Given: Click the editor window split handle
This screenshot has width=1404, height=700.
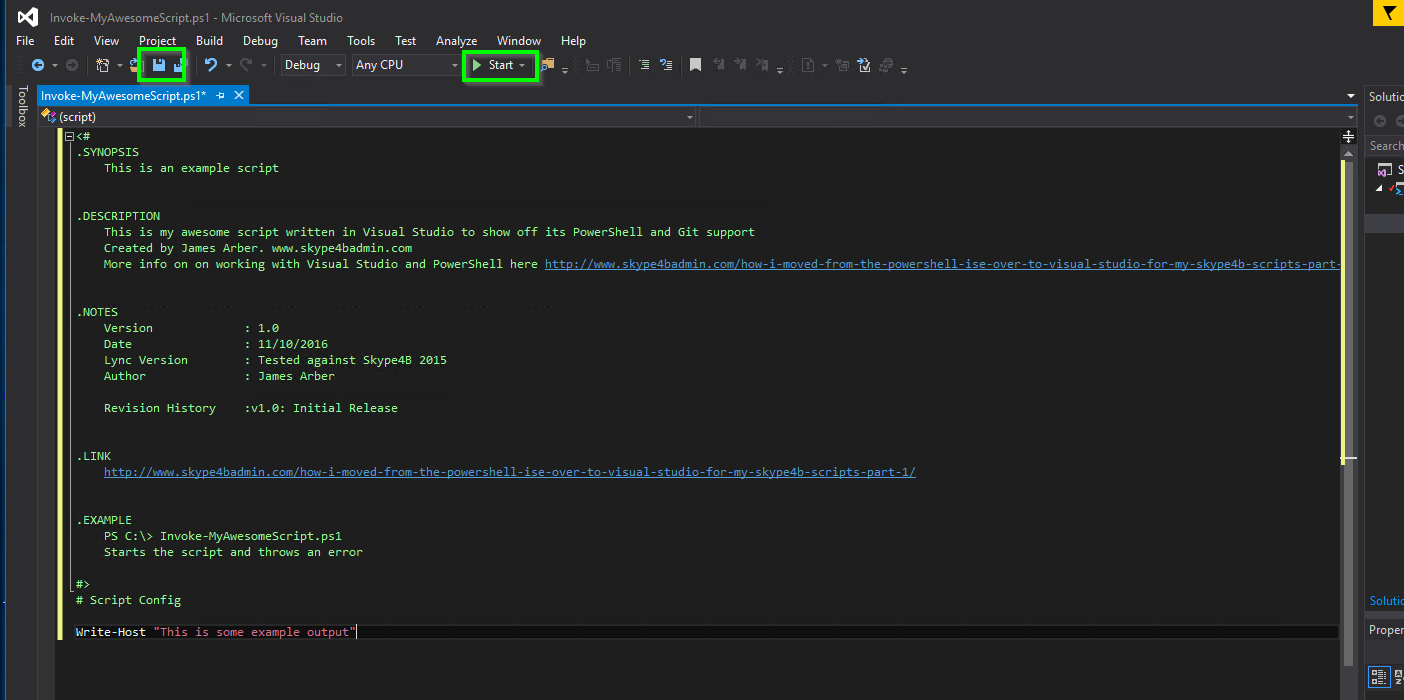Looking at the screenshot, I should 1348,136.
